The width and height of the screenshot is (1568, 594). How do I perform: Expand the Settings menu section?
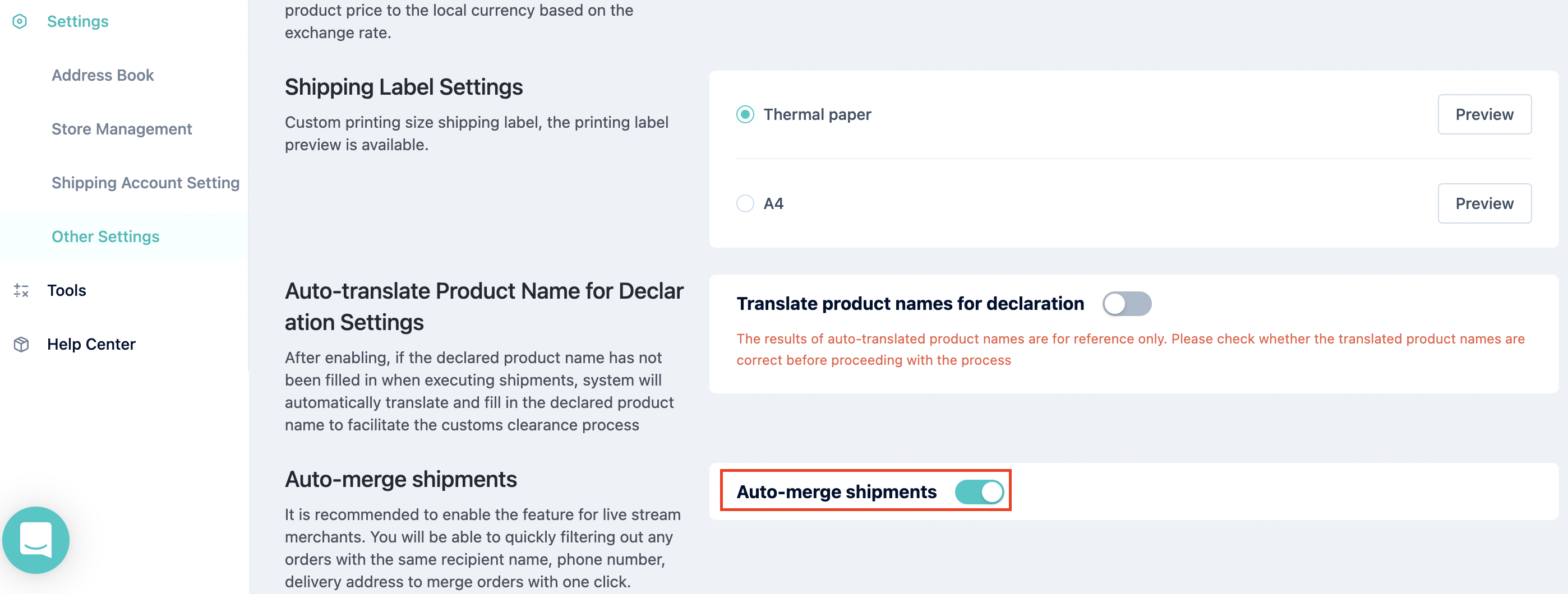click(x=77, y=21)
